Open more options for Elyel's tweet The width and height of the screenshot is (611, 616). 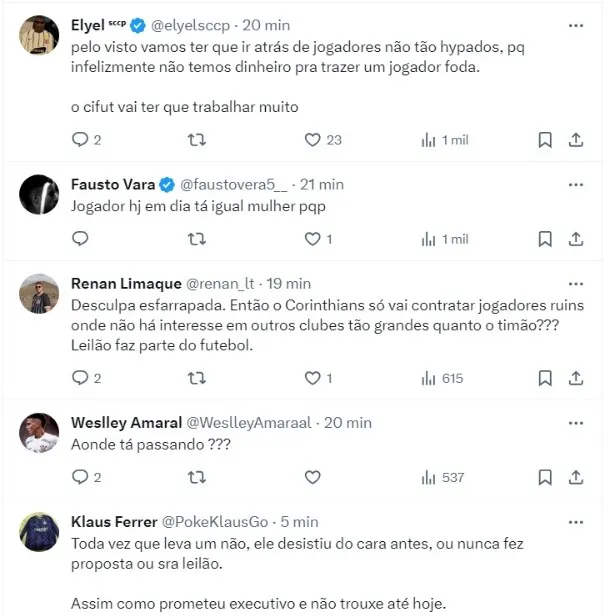pos(576,24)
